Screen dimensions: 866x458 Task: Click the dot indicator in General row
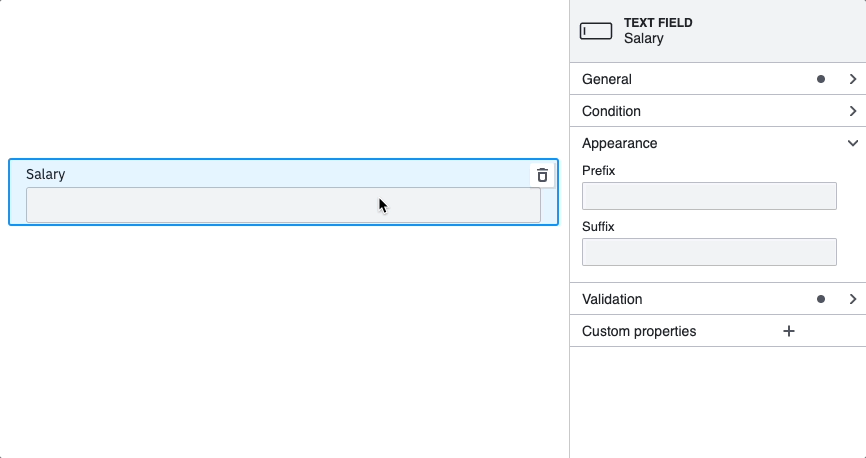click(x=821, y=79)
